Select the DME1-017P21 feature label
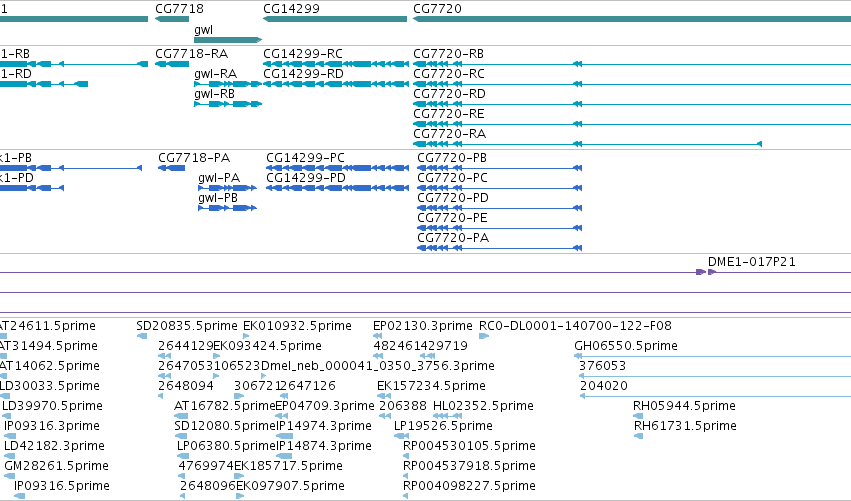The width and height of the screenshot is (851, 501). pyautogui.click(x=752, y=262)
